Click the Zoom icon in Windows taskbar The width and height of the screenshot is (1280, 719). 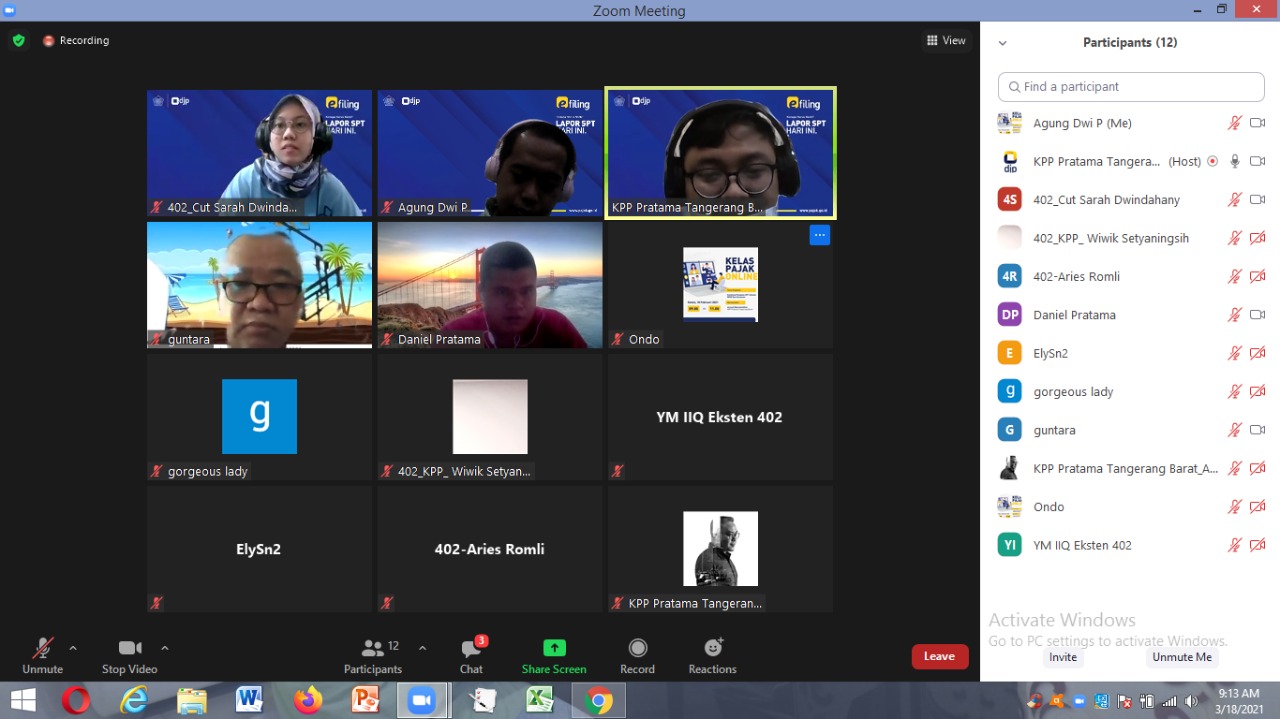(421, 701)
